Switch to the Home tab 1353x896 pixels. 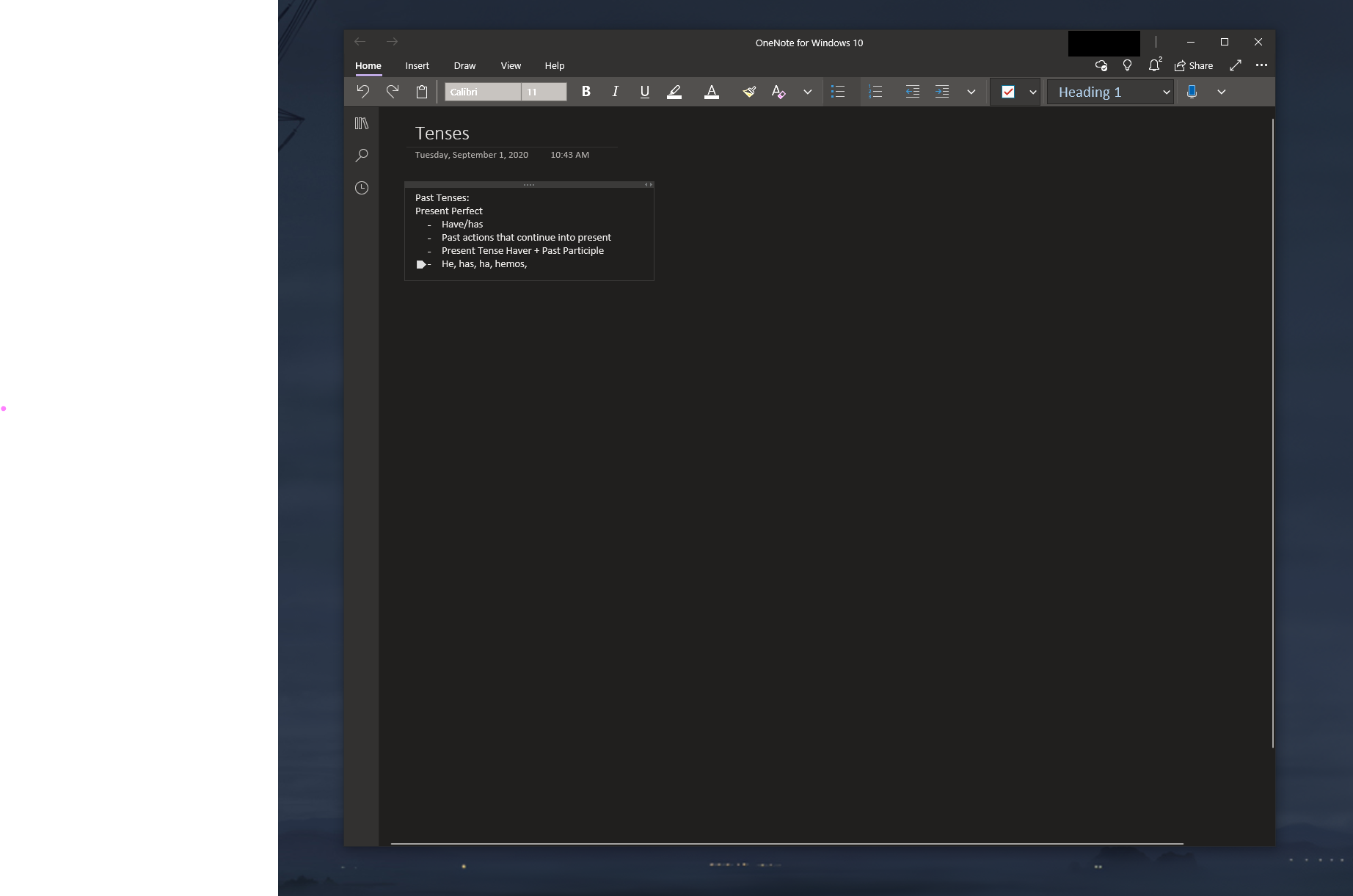coord(368,66)
